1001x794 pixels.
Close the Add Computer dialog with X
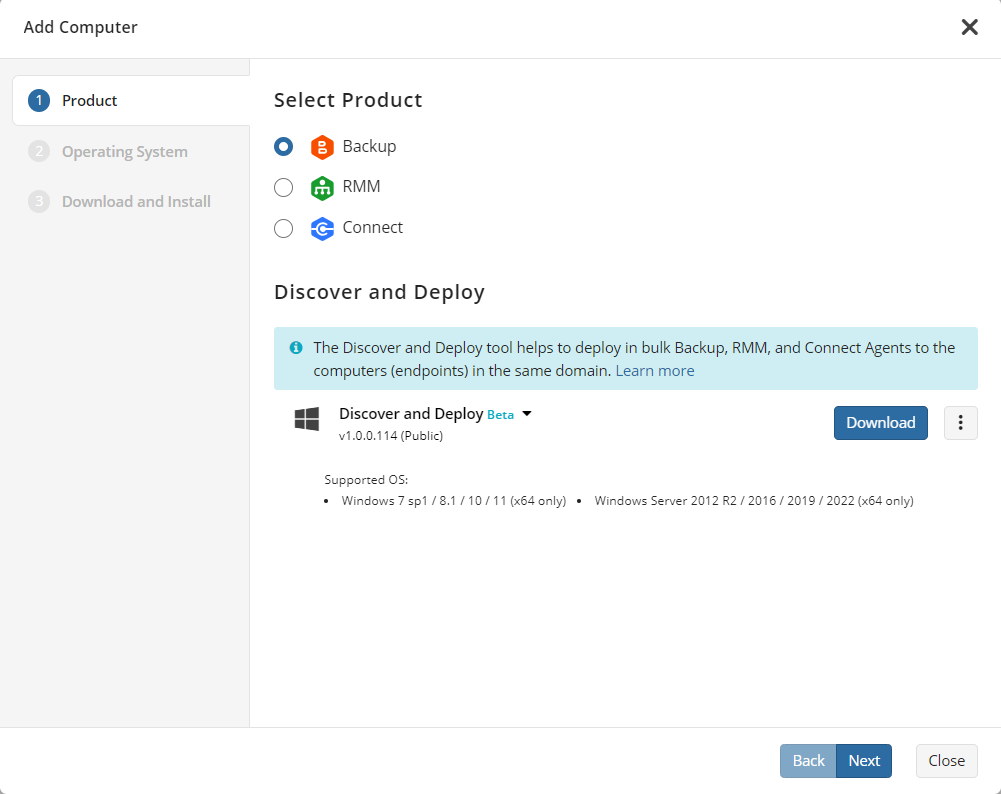(x=969, y=27)
